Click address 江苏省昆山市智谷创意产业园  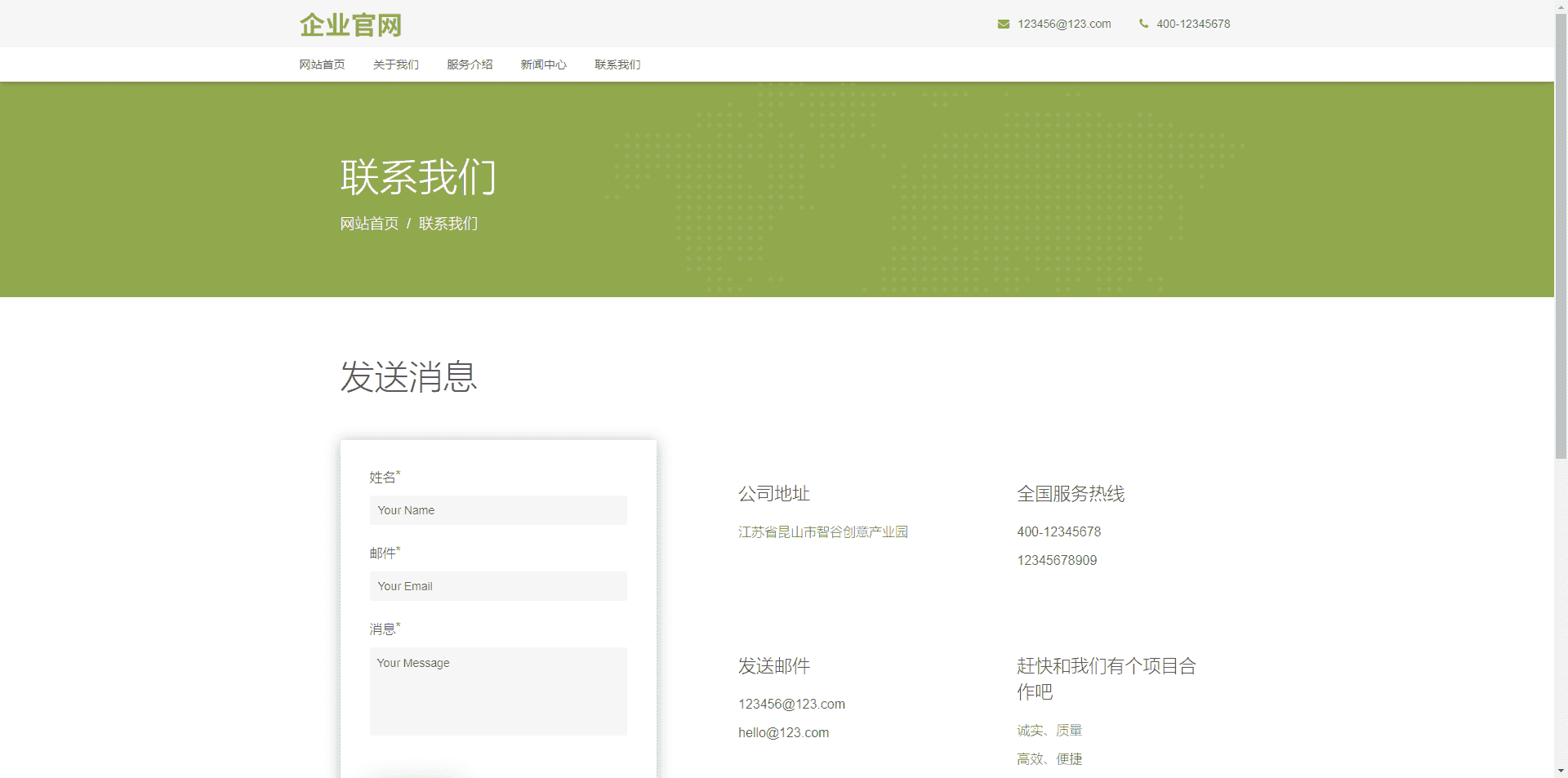pos(823,532)
